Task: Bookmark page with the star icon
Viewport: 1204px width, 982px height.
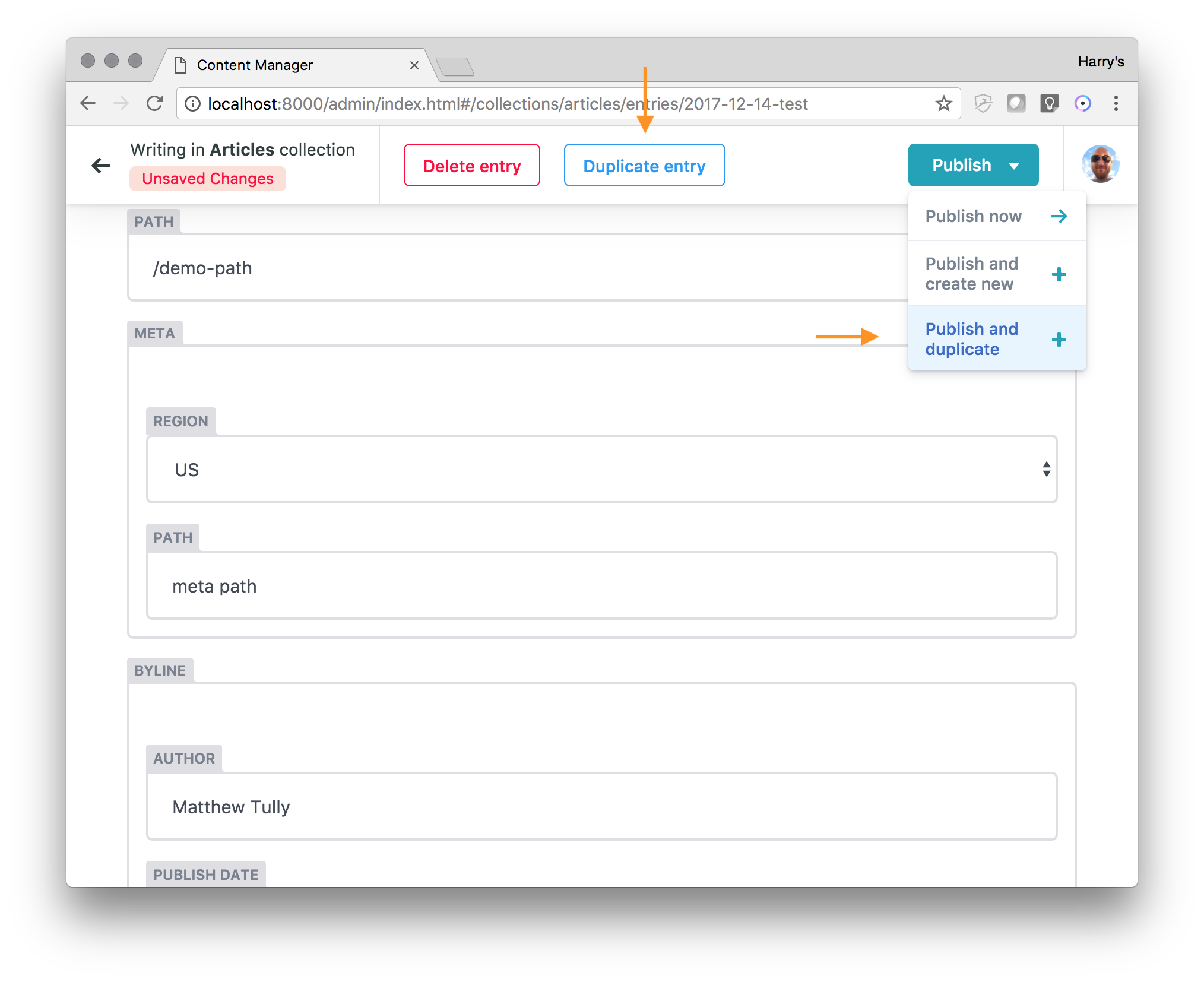Action: tap(943, 104)
